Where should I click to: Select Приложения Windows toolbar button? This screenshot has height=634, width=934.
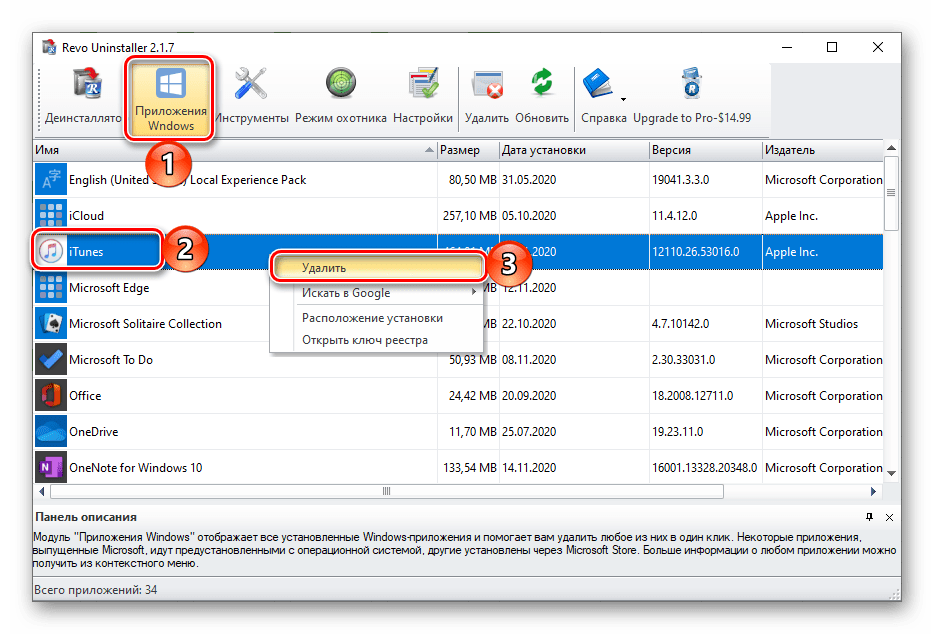(x=170, y=99)
